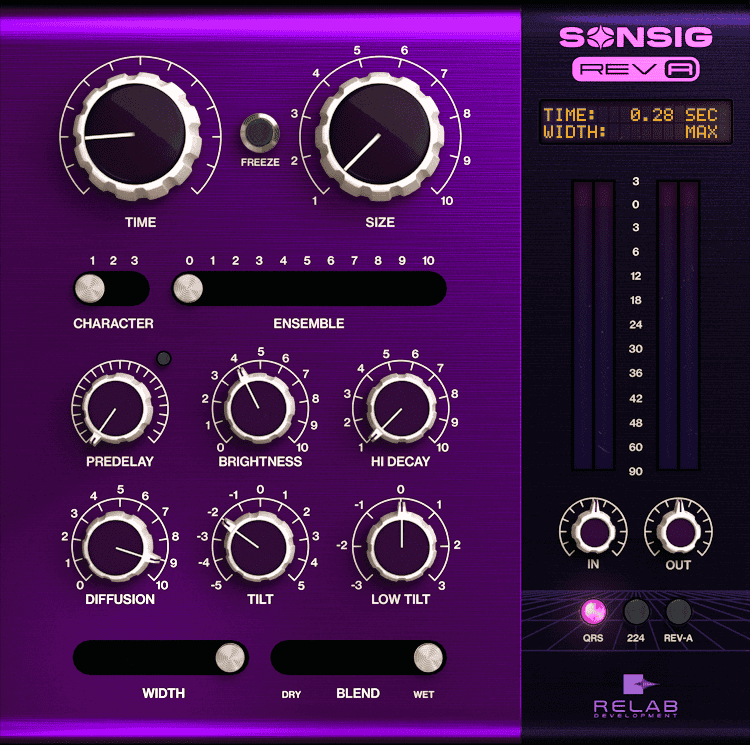Select the 224 reverb mode
The image size is (750, 745).
pos(636,612)
